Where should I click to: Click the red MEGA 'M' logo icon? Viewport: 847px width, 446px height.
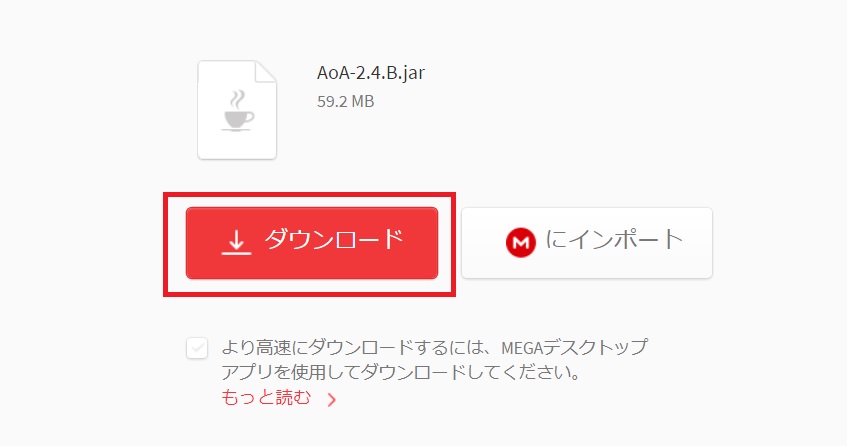tap(521, 243)
